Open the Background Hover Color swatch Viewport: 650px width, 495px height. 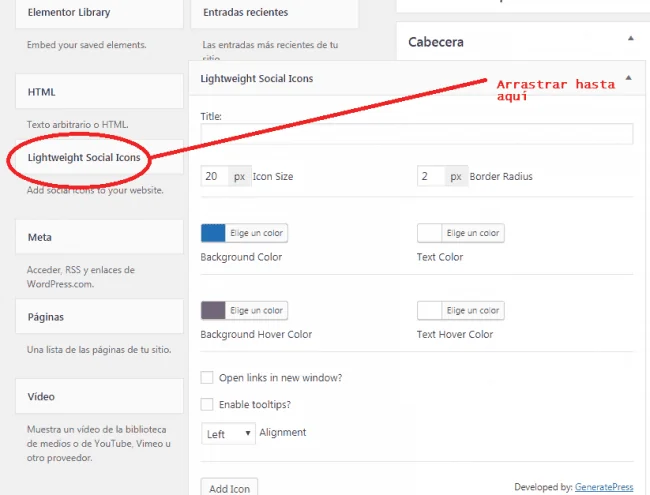pyautogui.click(x=213, y=311)
